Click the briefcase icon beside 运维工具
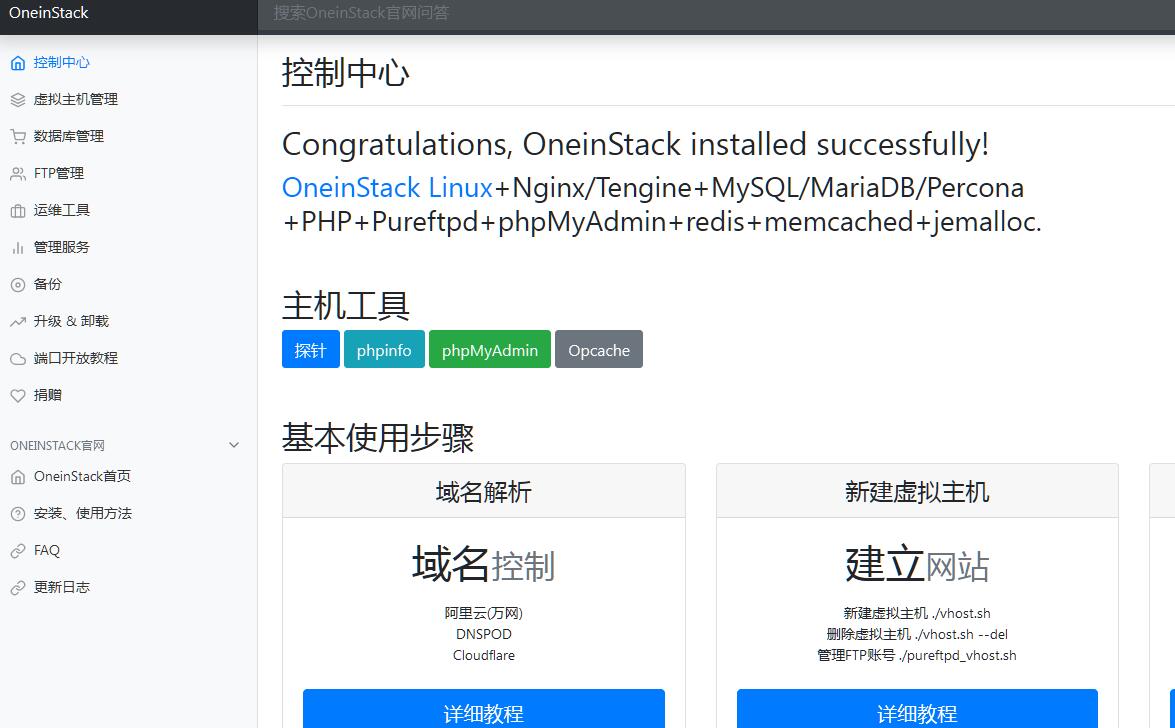The image size is (1175, 728). pos(17,211)
